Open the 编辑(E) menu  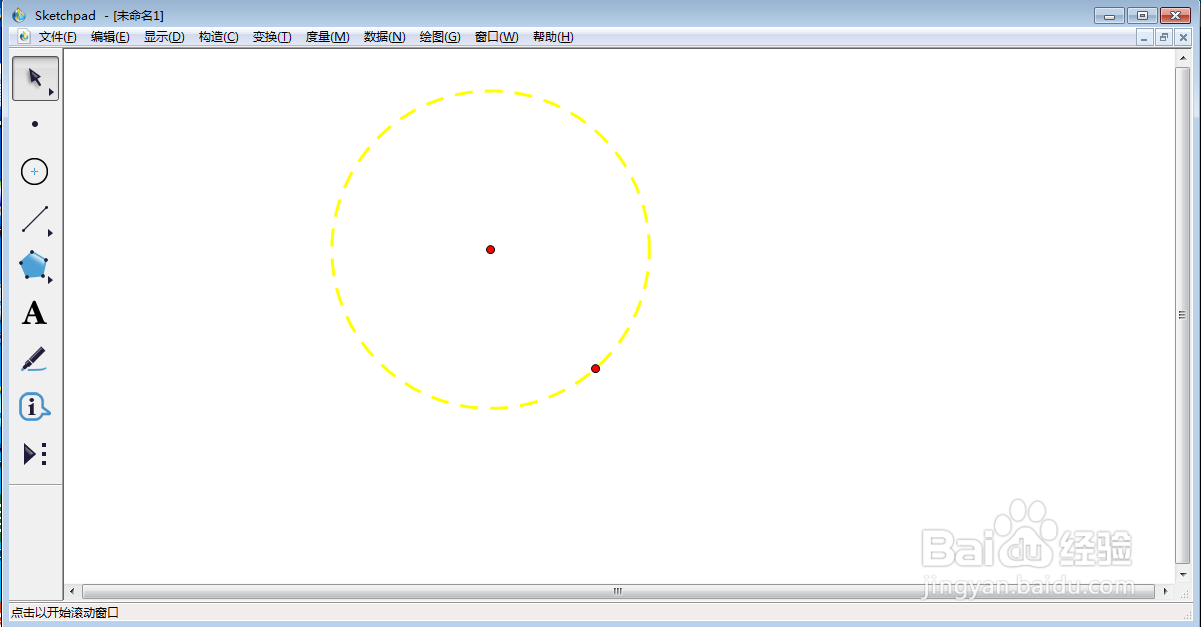[x=110, y=37]
